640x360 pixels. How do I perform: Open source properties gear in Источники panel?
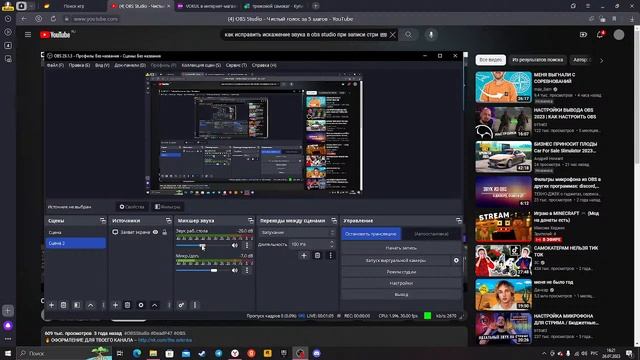pos(141,305)
